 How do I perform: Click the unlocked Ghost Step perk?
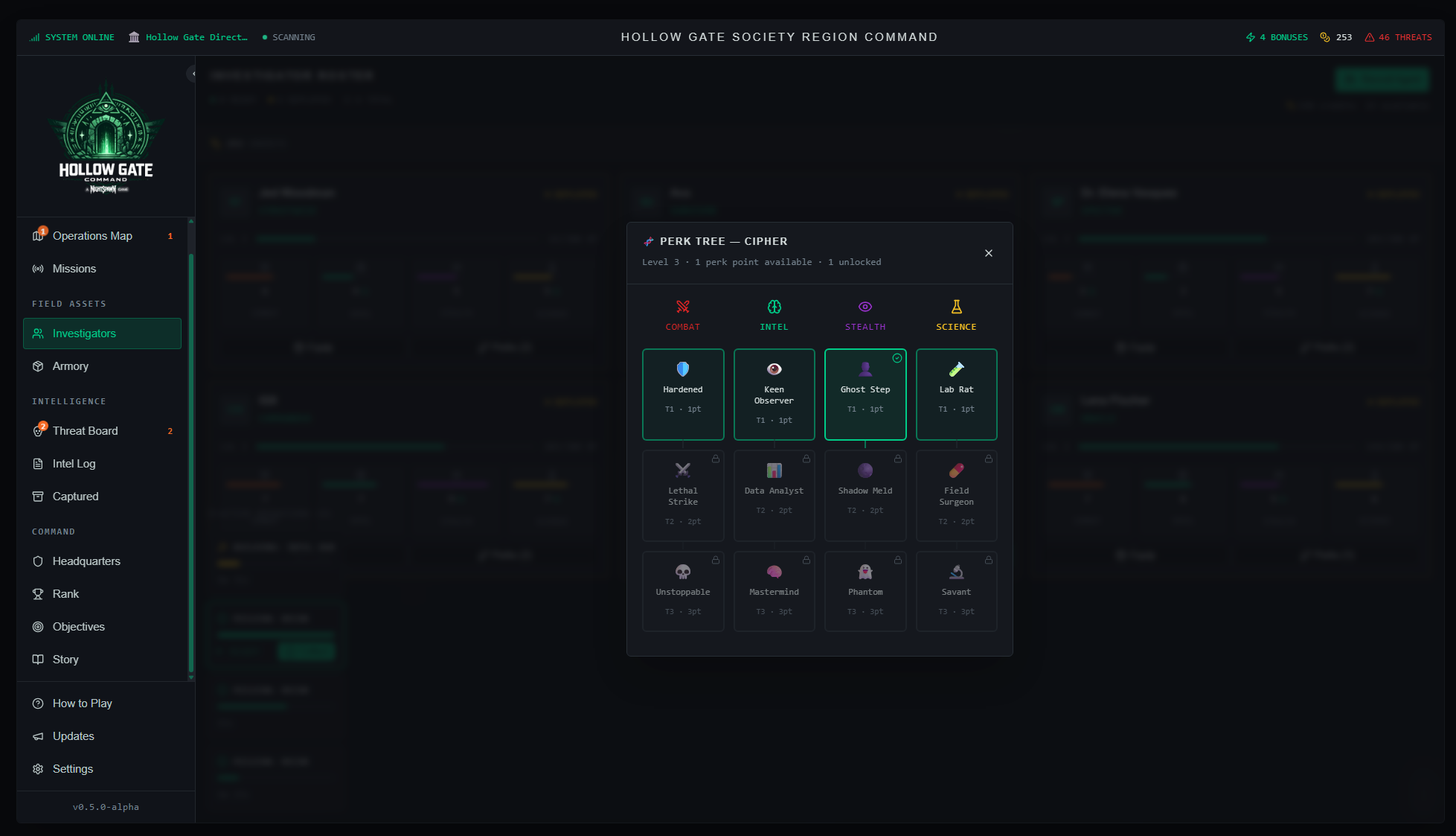pos(865,395)
